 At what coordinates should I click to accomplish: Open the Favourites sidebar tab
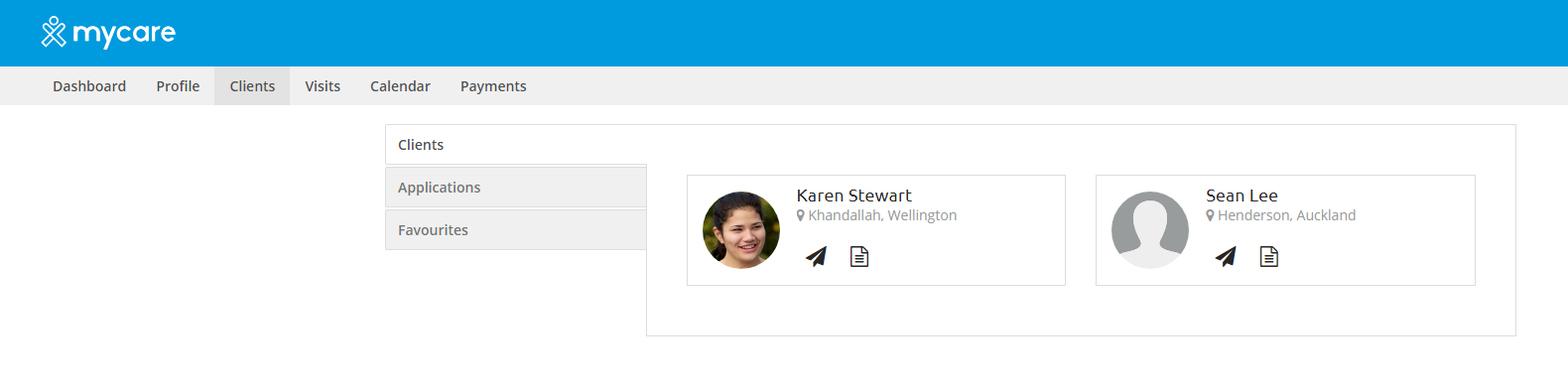tap(516, 230)
